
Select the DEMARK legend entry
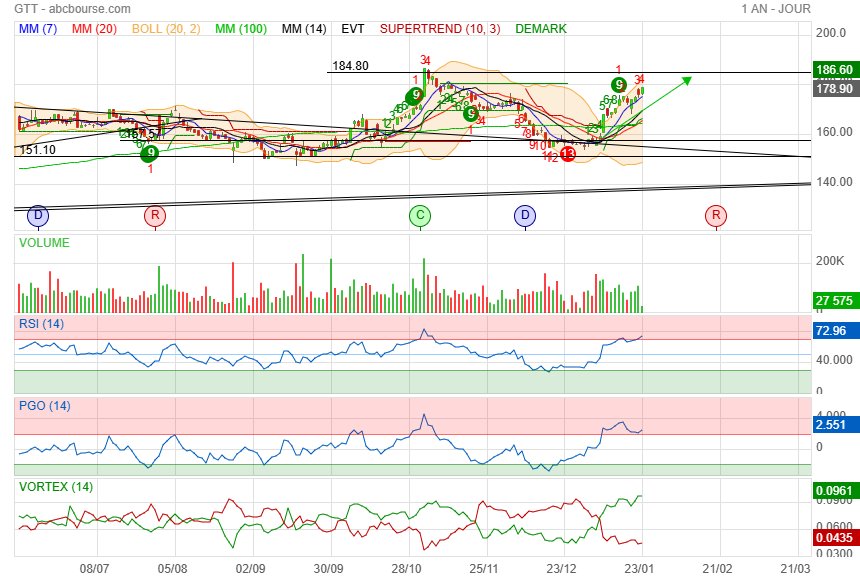point(541,29)
